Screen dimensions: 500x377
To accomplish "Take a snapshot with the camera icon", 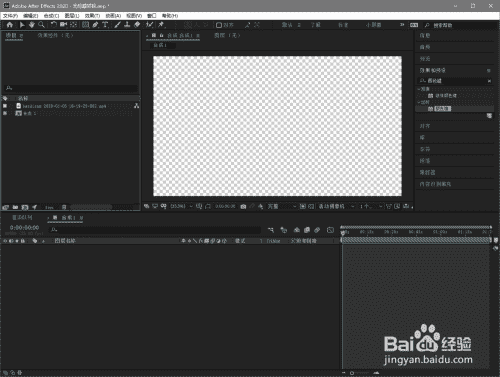I will 243,207.
